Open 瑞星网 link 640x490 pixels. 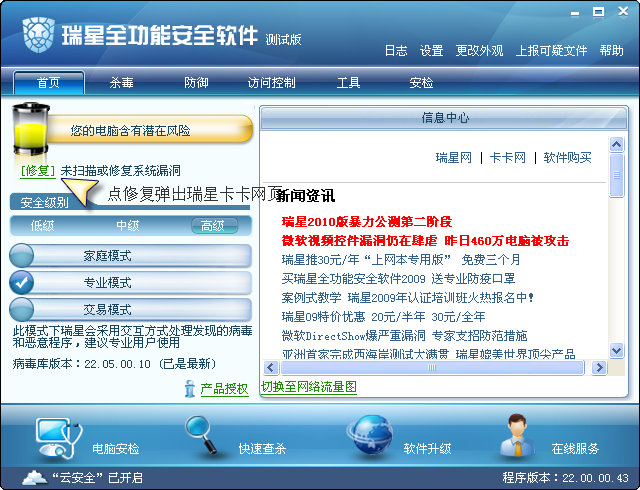click(x=453, y=158)
